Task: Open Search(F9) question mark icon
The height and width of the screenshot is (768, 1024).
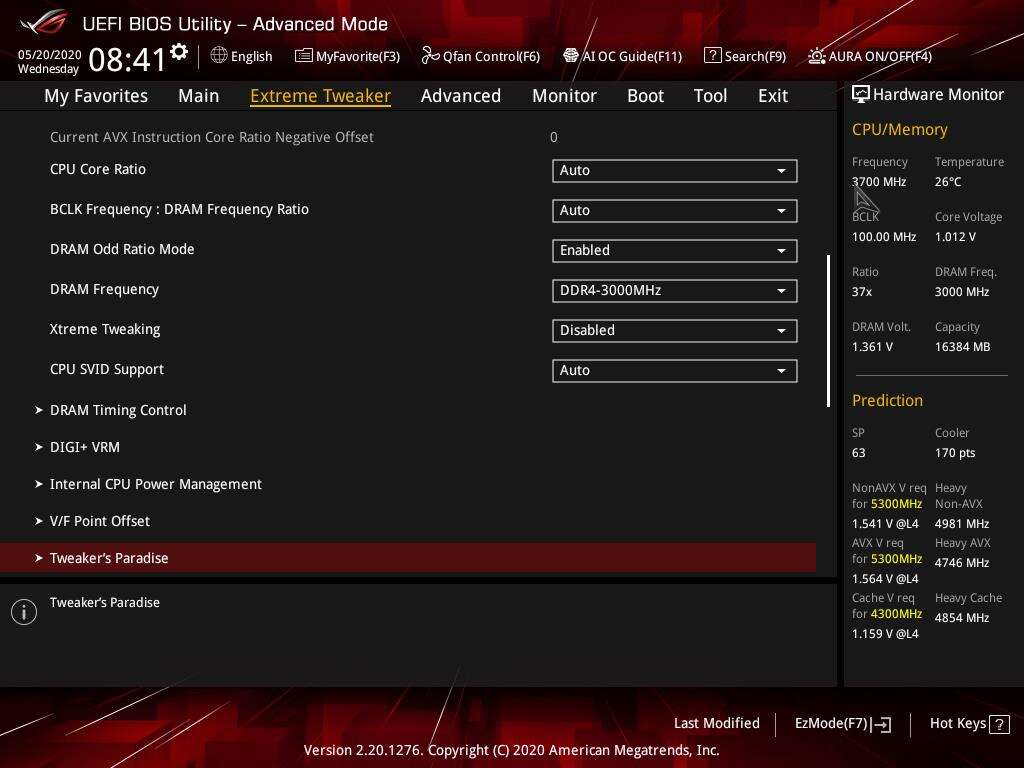Action: click(x=712, y=56)
